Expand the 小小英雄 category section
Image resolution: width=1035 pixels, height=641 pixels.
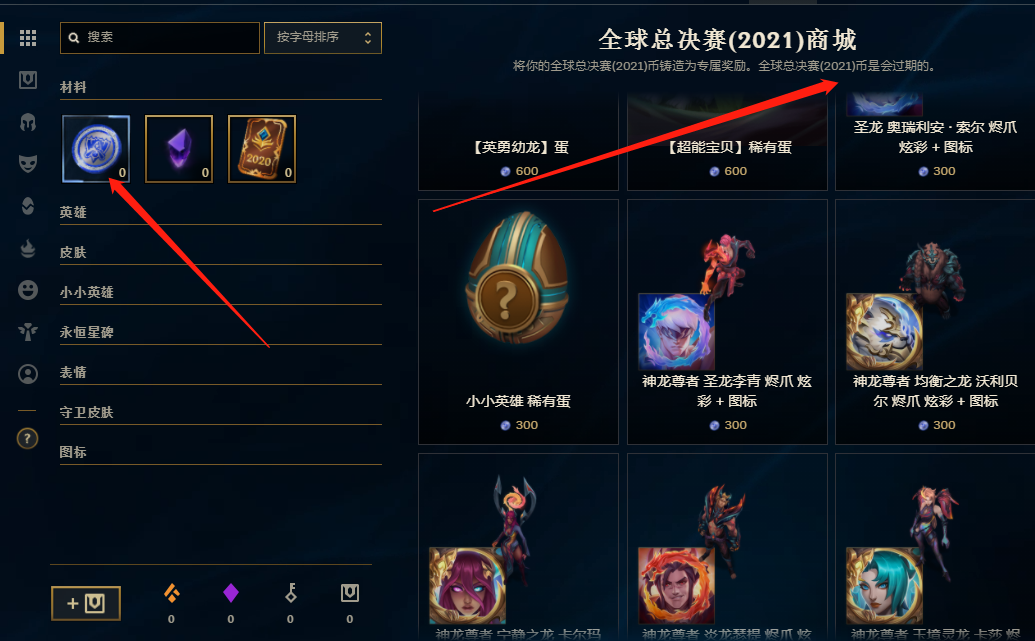tap(220, 292)
